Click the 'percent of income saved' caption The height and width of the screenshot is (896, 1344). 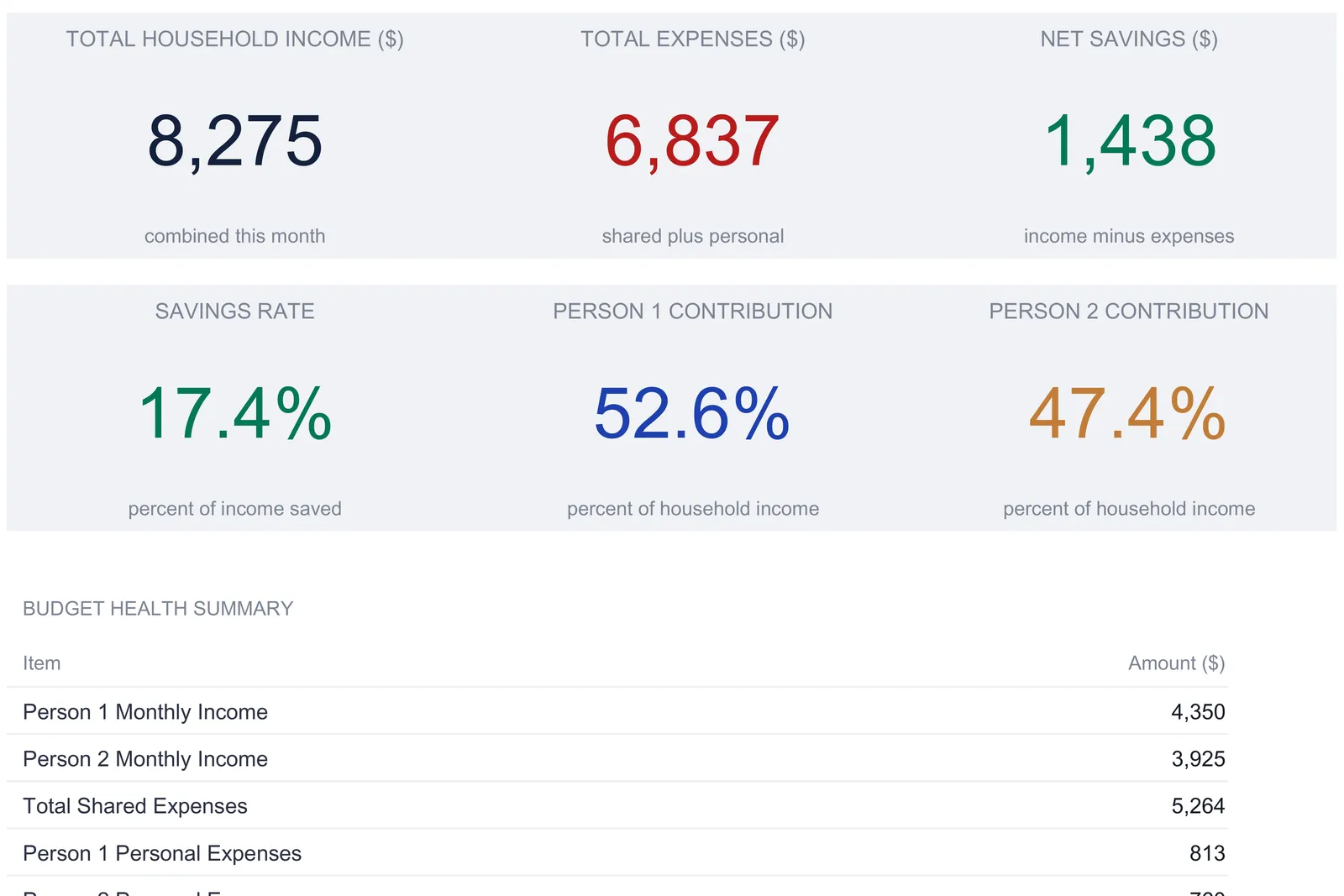point(235,509)
